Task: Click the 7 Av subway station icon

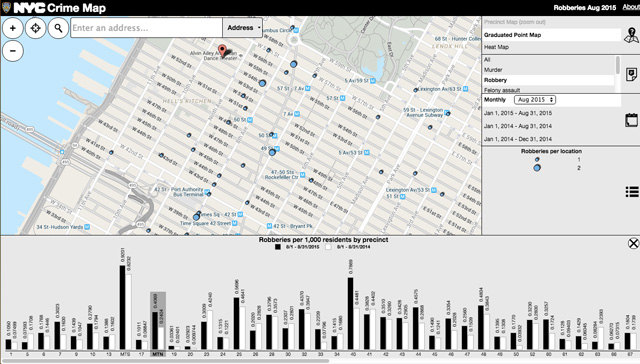Action: [297, 114]
